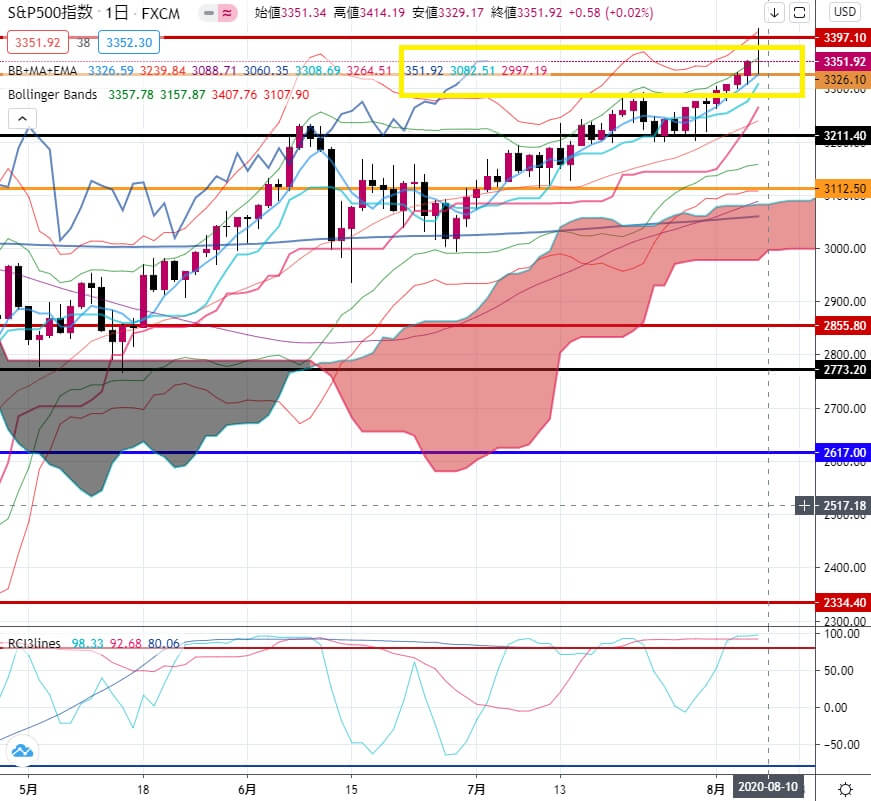
Task: Select the BB+MA+EMA indicator legend
Action: click(x=43, y=71)
